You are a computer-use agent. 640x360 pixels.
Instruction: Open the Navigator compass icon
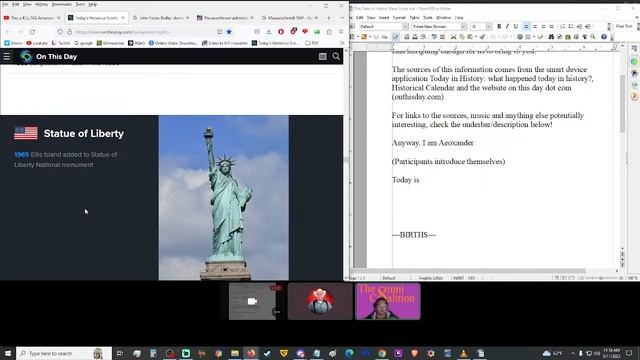[560, 37]
